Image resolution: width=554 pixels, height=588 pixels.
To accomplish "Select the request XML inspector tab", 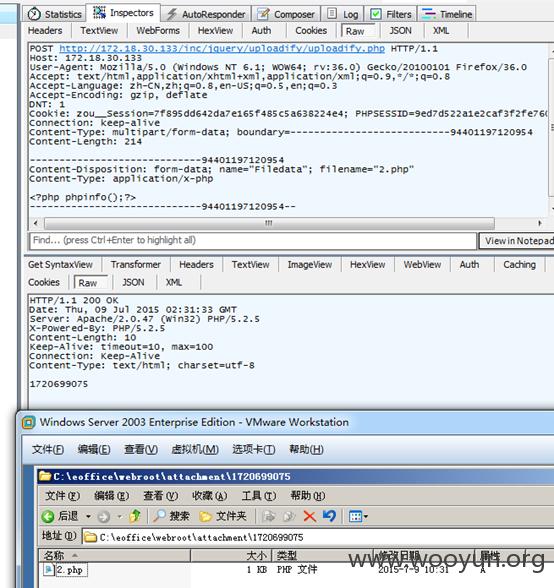I will pos(441,31).
